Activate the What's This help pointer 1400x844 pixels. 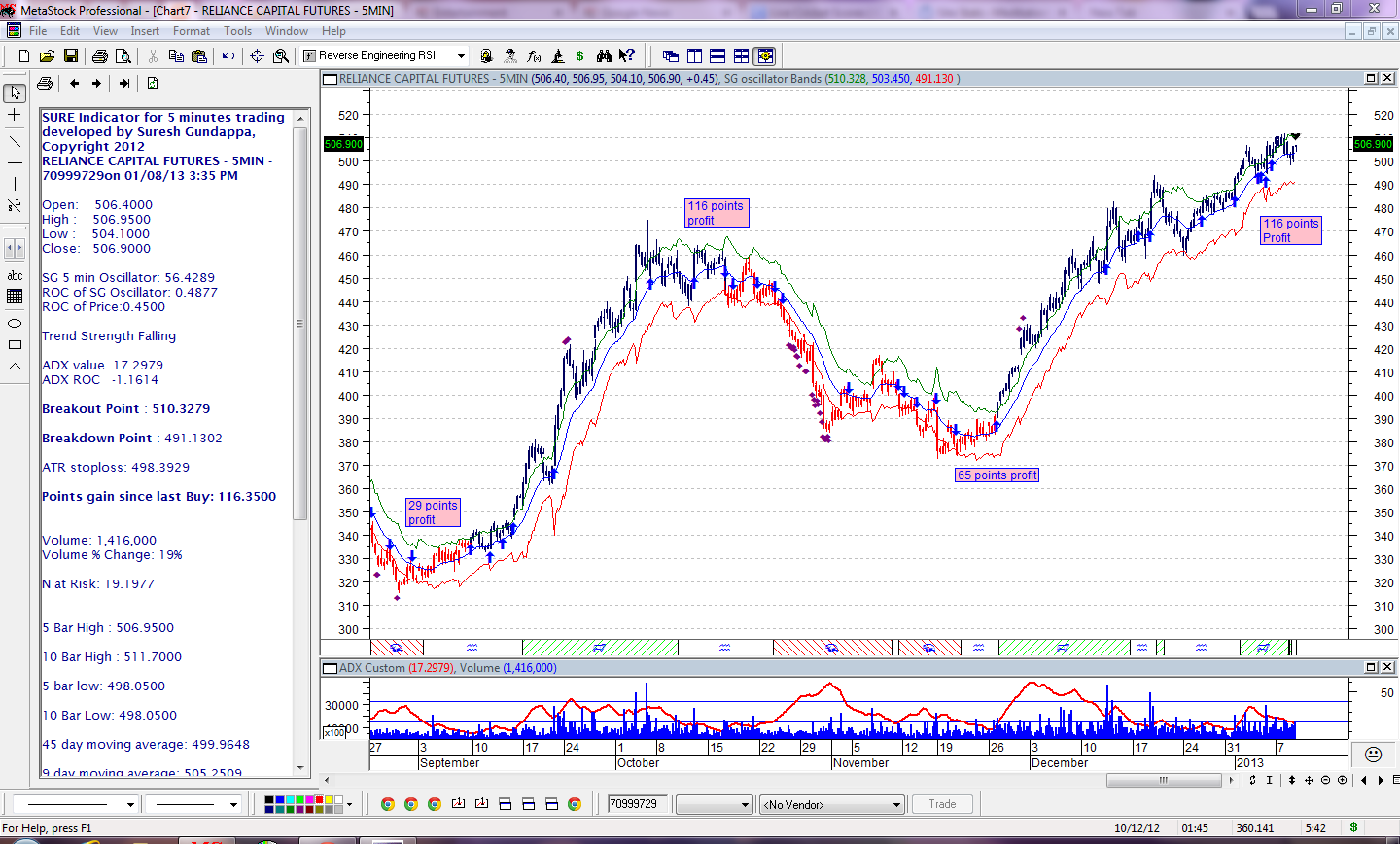tap(627, 55)
